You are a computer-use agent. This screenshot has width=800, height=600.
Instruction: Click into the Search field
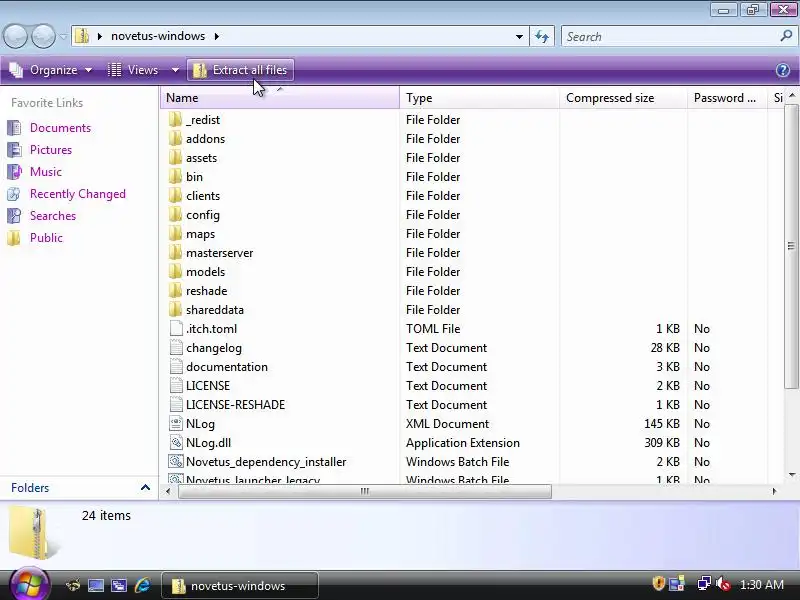671,36
